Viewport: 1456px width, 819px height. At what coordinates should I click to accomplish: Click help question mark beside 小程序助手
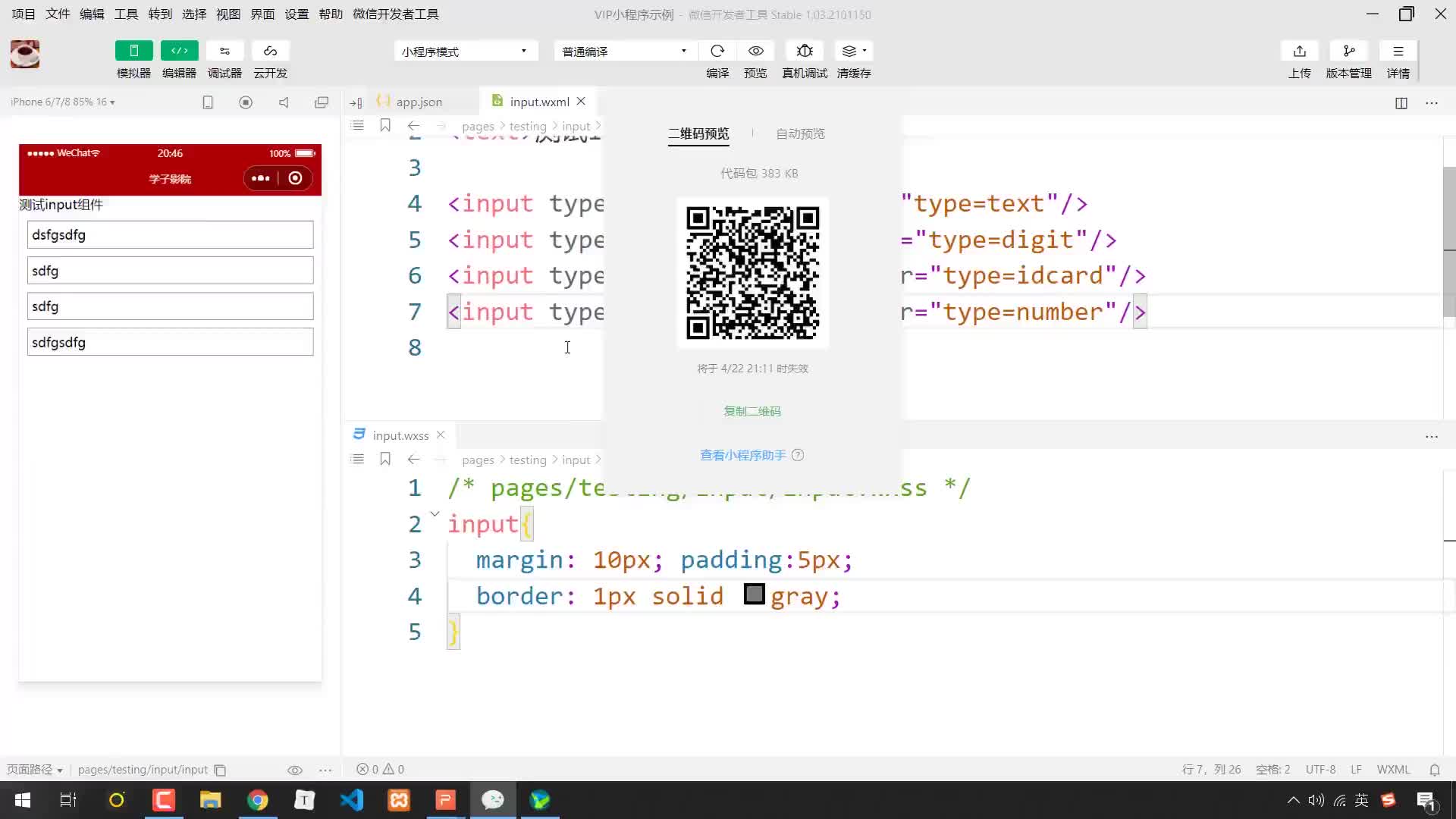798,455
